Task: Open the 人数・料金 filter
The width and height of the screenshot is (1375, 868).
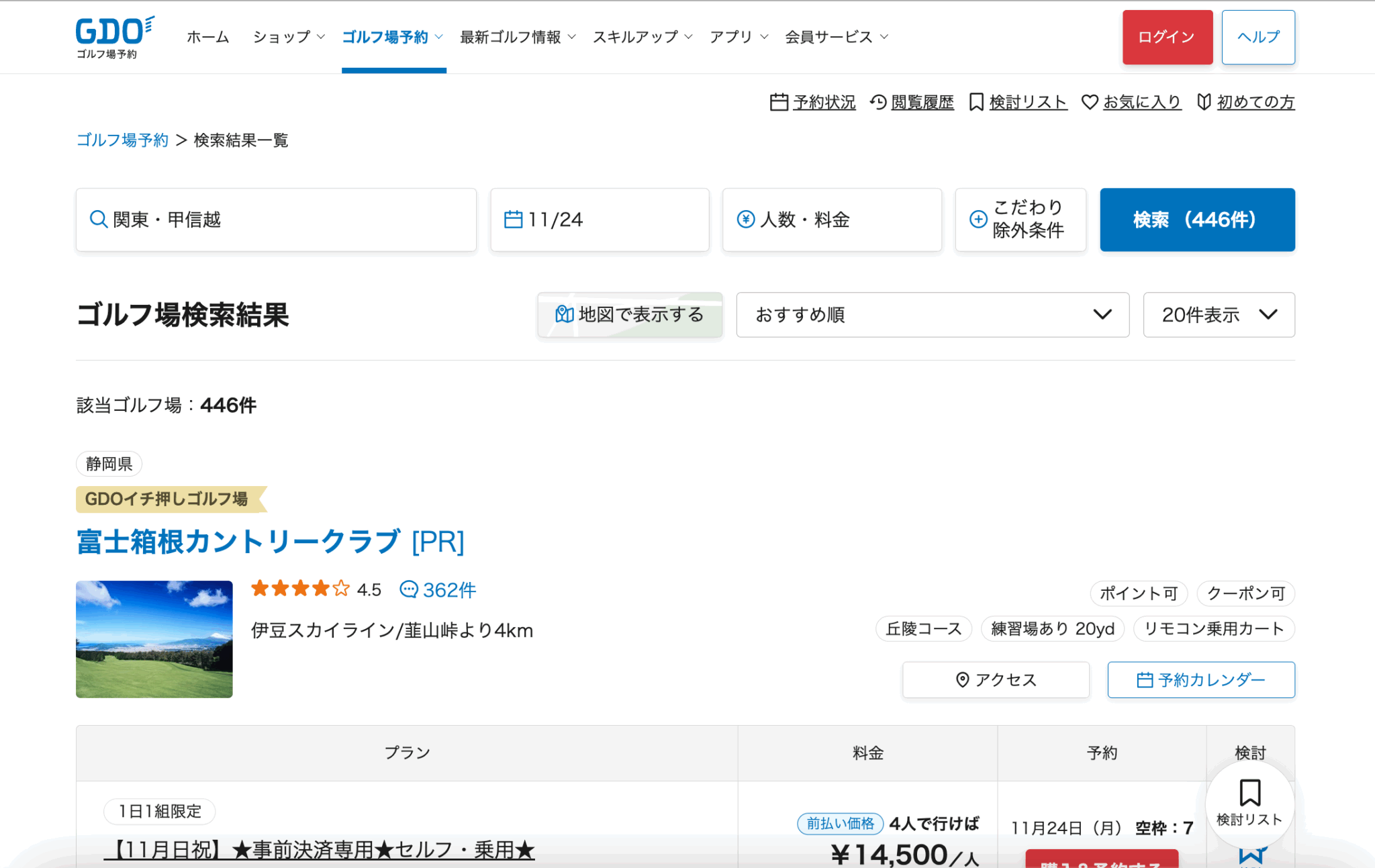Action: click(831, 220)
